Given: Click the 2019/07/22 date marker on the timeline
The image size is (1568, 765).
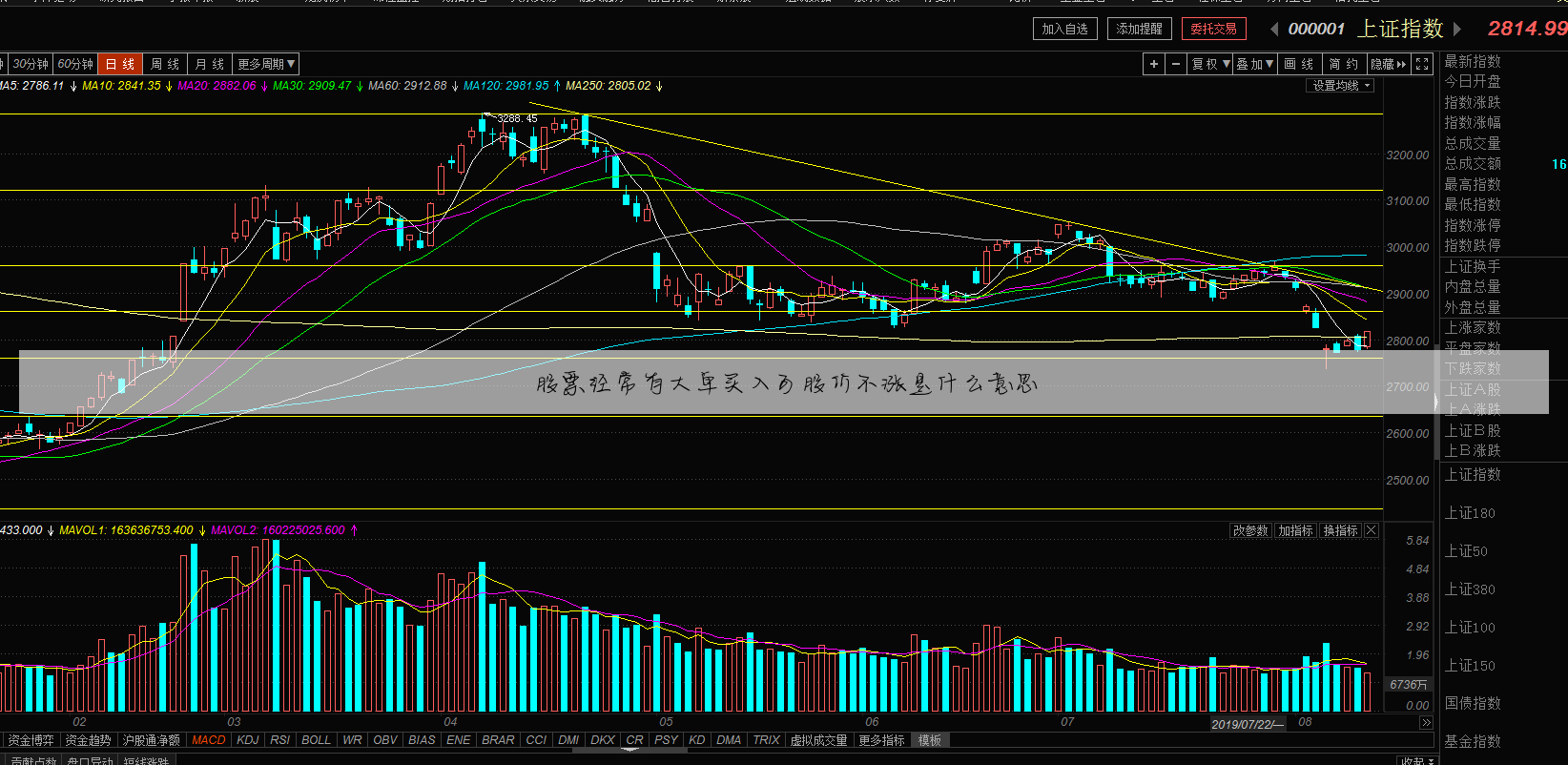Looking at the screenshot, I should point(1248,724).
